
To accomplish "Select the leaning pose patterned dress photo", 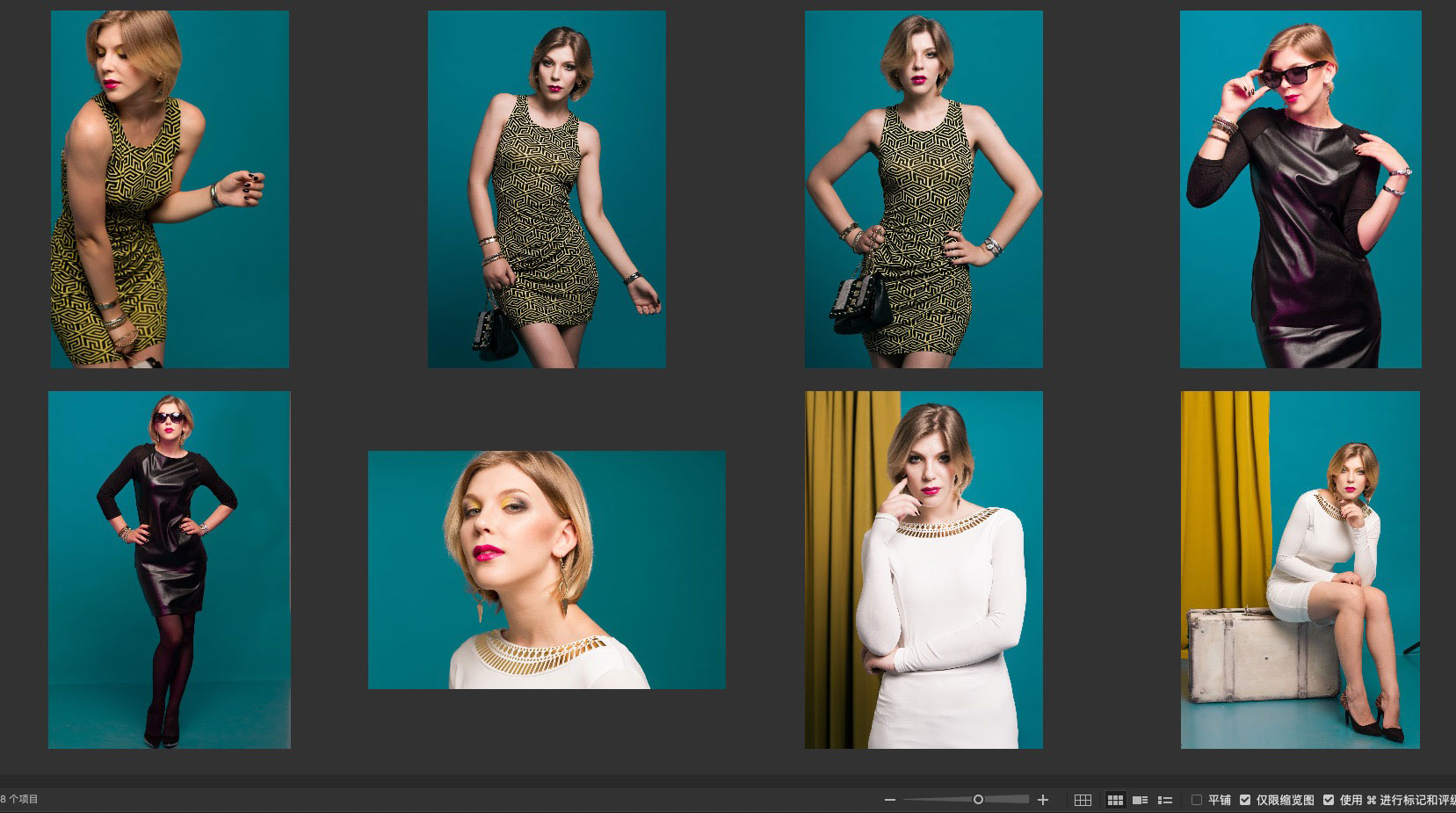I will tap(170, 189).
